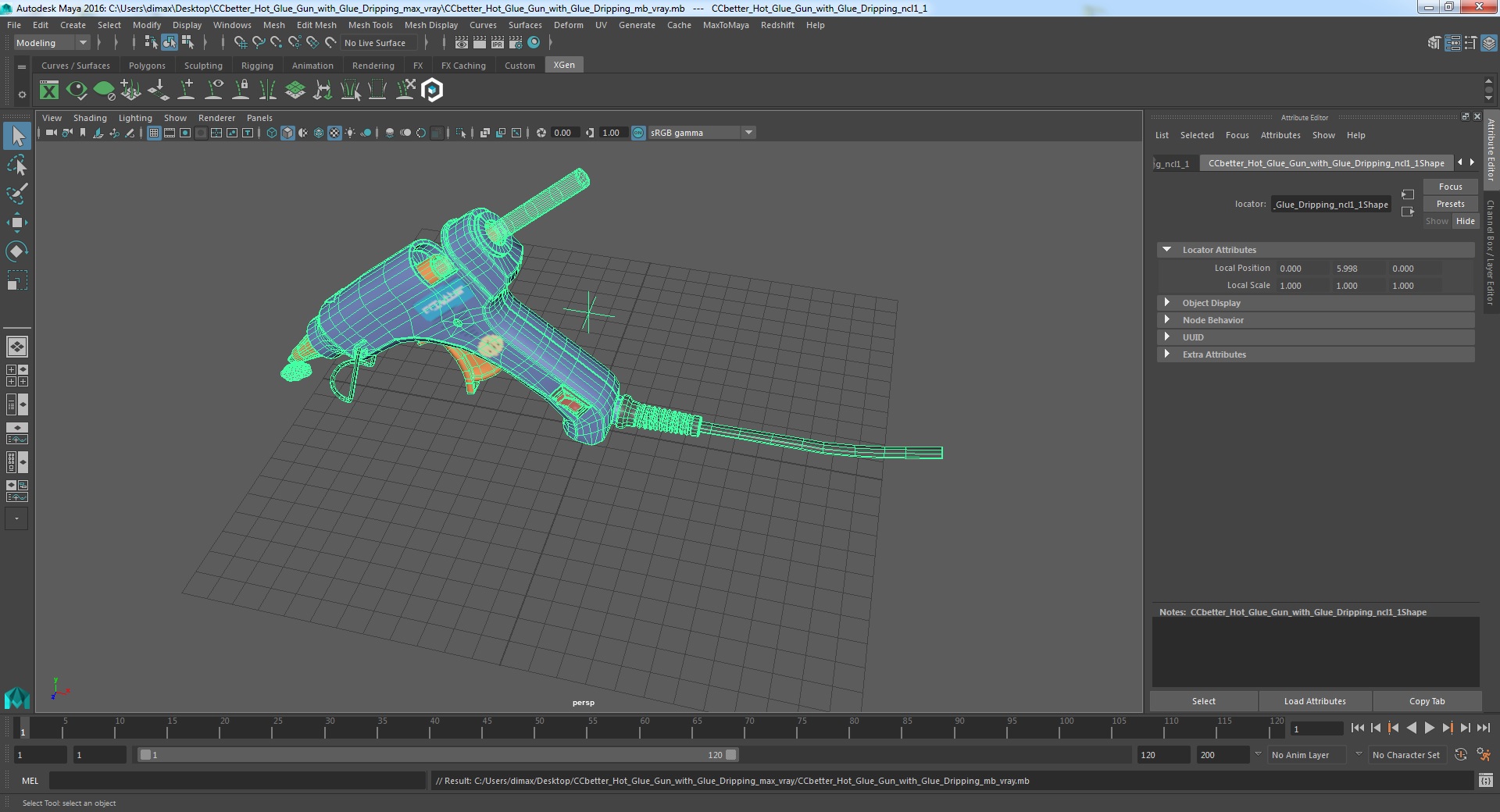Image resolution: width=1500 pixels, height=812 pixels.
Task: Open the No Anim Layer dropdown
Action: (x=1308, y=755)
